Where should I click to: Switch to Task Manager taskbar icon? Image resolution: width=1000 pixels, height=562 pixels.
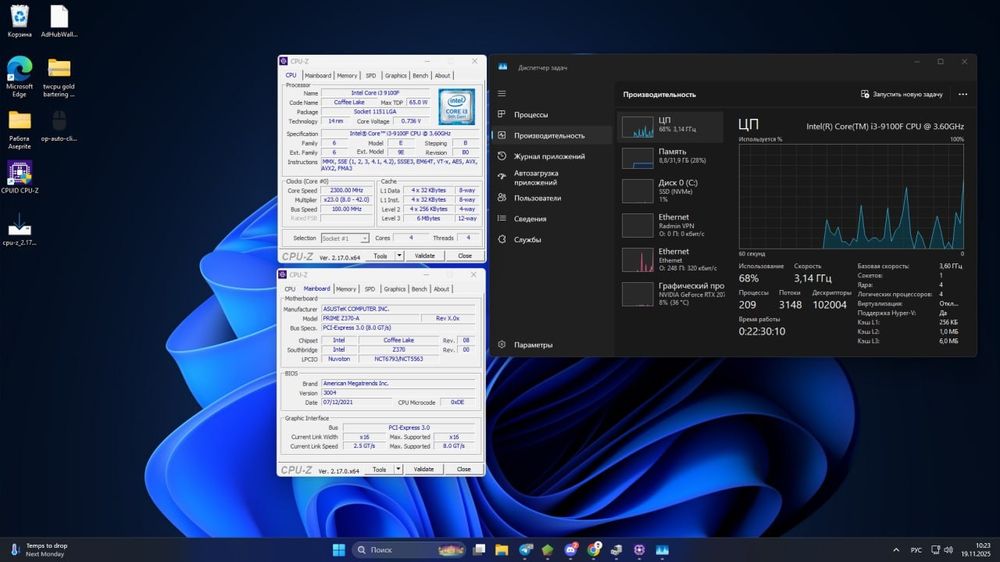(x=662, y=550)
